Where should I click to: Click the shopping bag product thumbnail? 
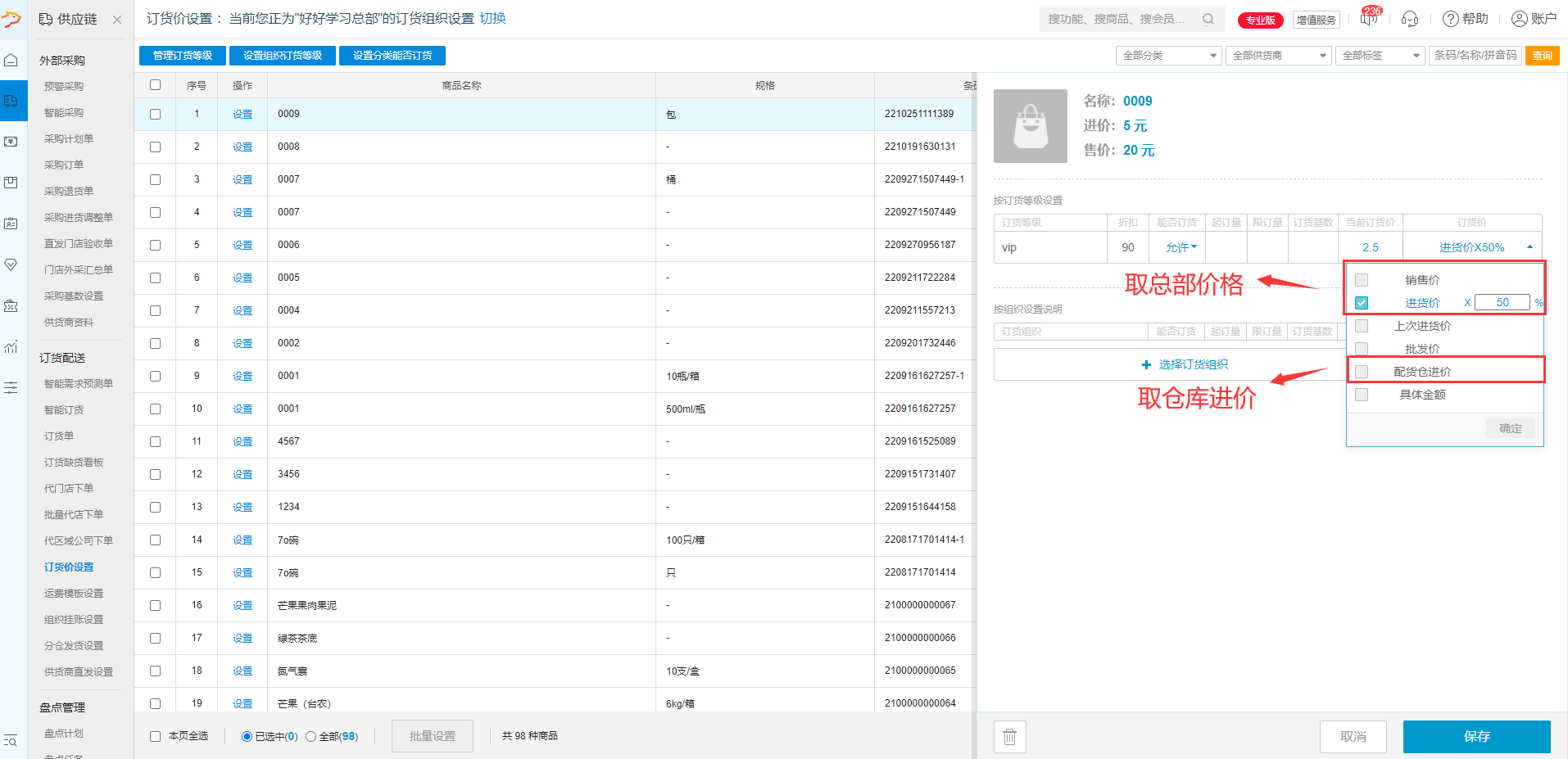[1031, 126]
